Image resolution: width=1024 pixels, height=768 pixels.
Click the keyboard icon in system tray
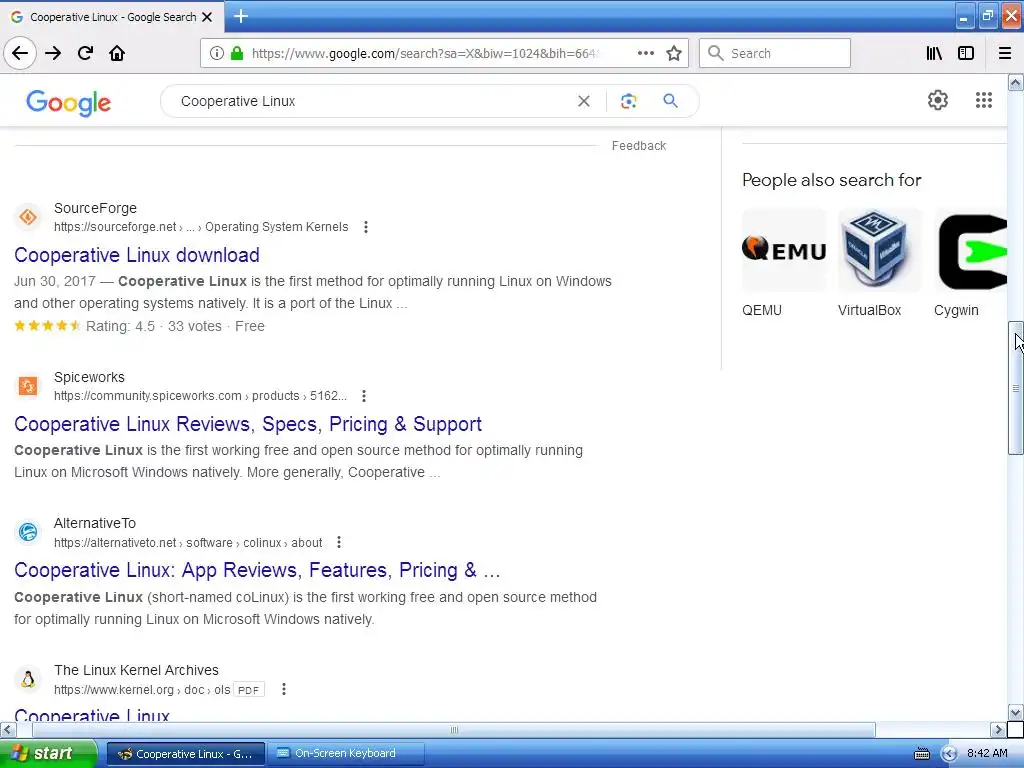coord(921,754)
